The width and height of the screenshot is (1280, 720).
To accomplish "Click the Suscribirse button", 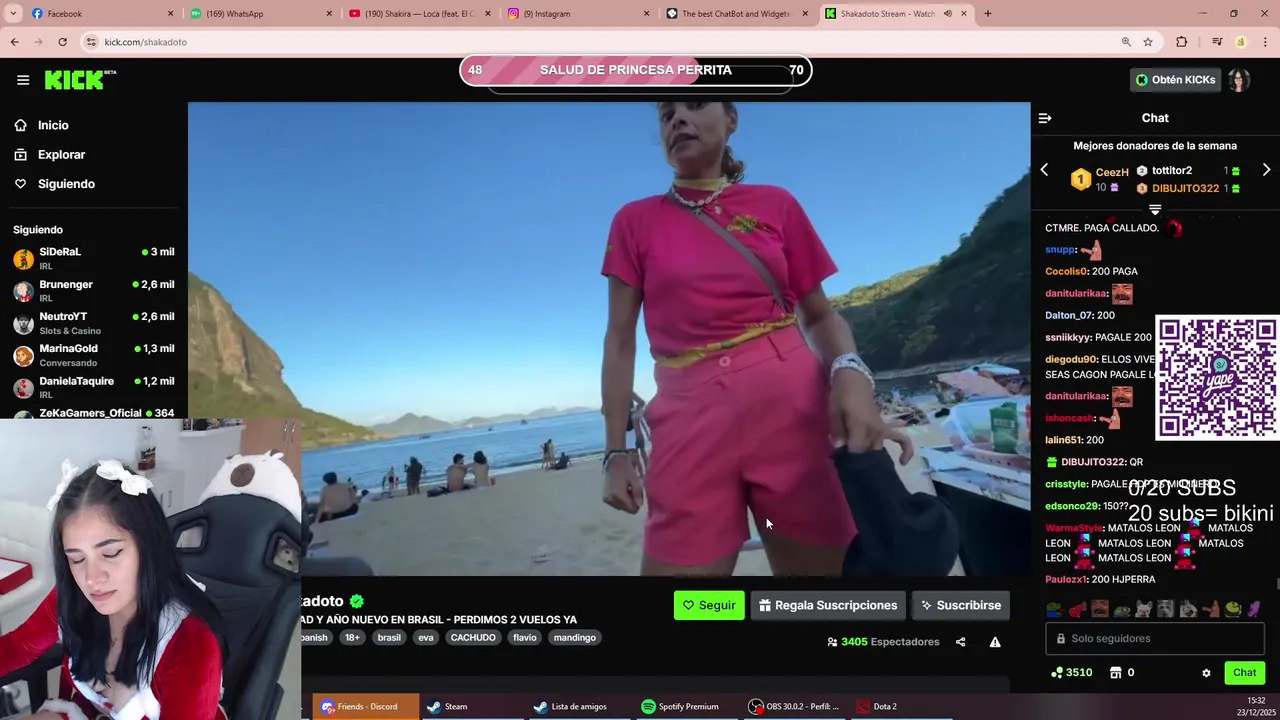I will pyautogui.click(x=960, y=605).
